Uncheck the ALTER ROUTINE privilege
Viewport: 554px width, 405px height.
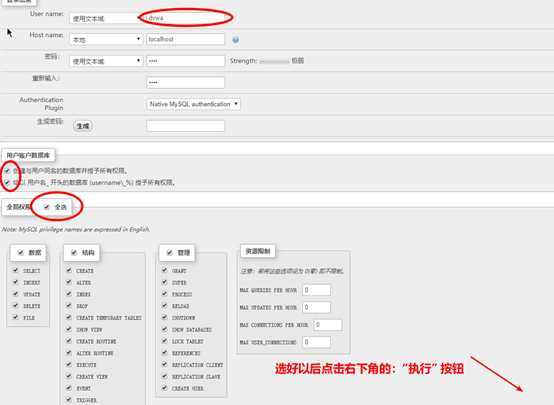(69, 353)
